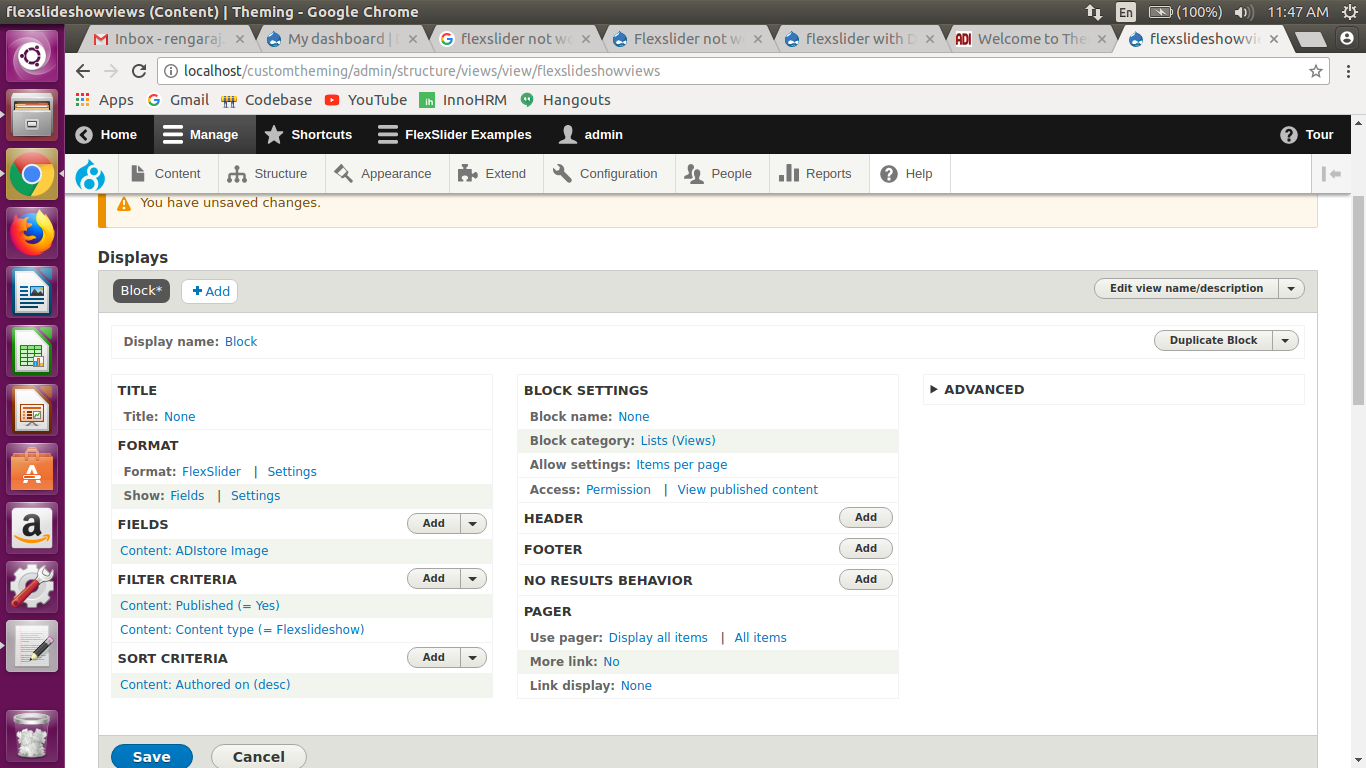This screenshot has height=768, width=1366.
Task: Launch the site Tour from the toolbar
Action: pos(1306,134)
